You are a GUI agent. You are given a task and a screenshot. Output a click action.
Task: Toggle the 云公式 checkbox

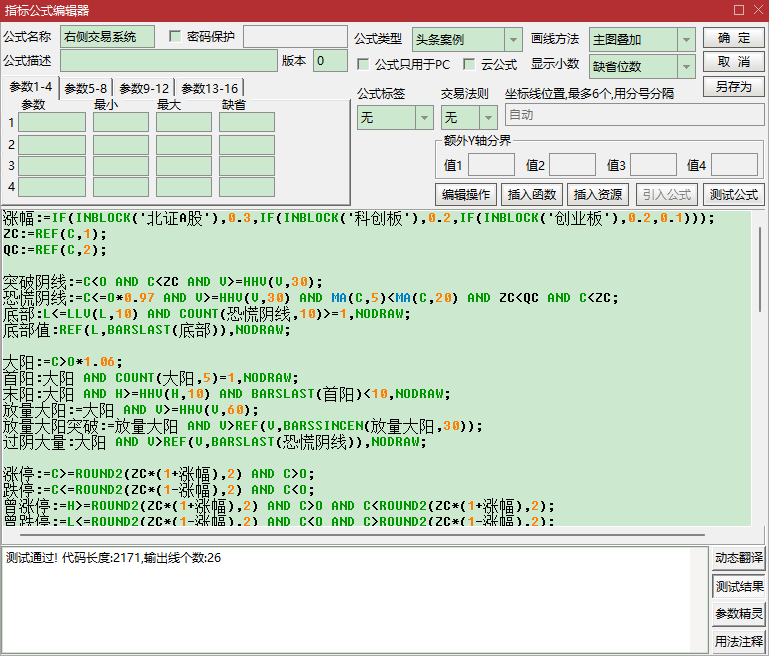[x=469, y=64]
